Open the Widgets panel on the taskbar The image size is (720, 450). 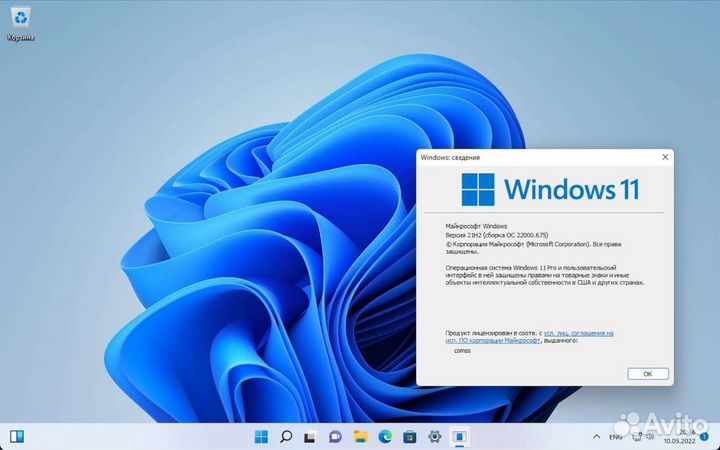coord(17,436)
